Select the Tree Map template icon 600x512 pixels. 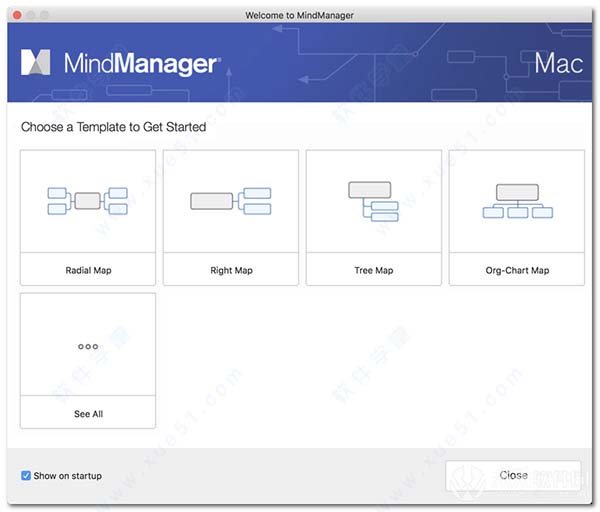pos(373,201)
